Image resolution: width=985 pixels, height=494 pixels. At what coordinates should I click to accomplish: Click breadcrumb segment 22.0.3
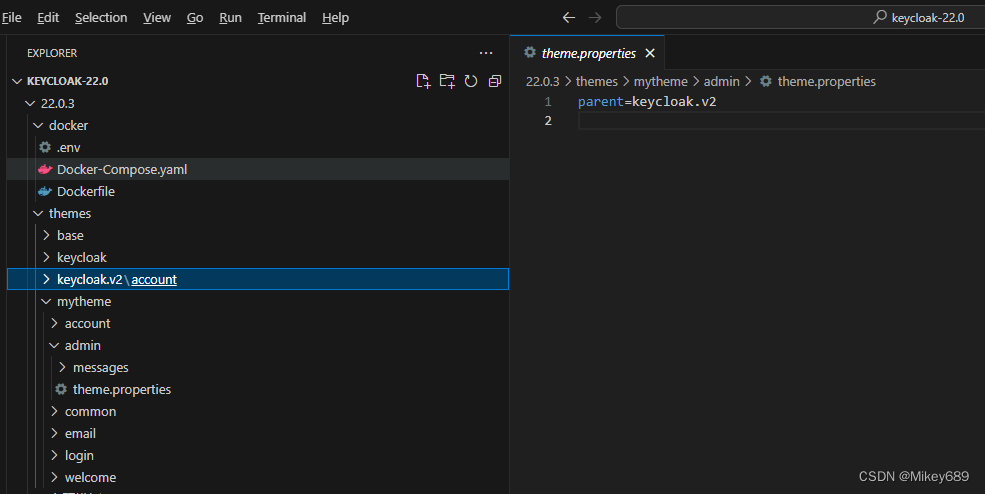pyautogui.click(x=542, y=81)
